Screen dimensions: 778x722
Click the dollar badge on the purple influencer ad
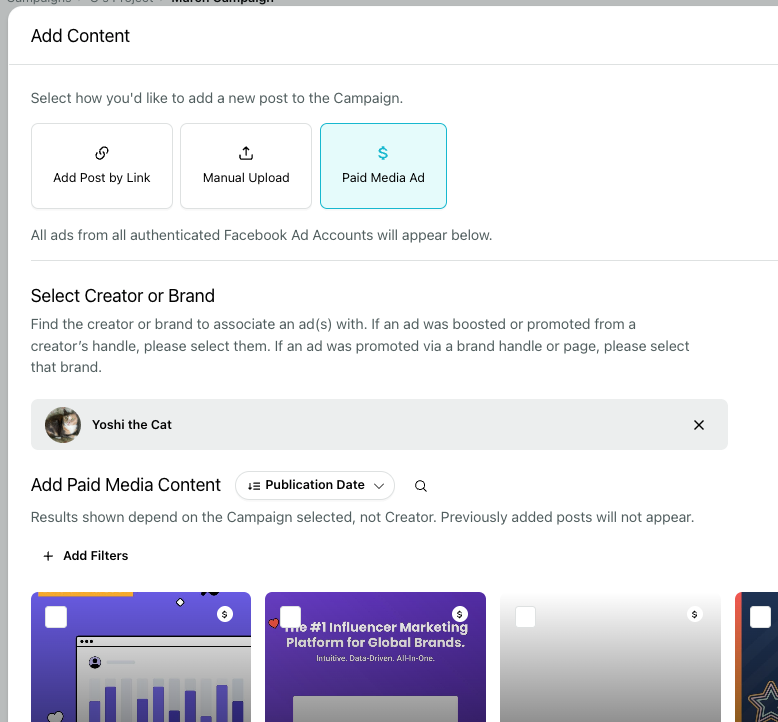[x=459, y=614]
